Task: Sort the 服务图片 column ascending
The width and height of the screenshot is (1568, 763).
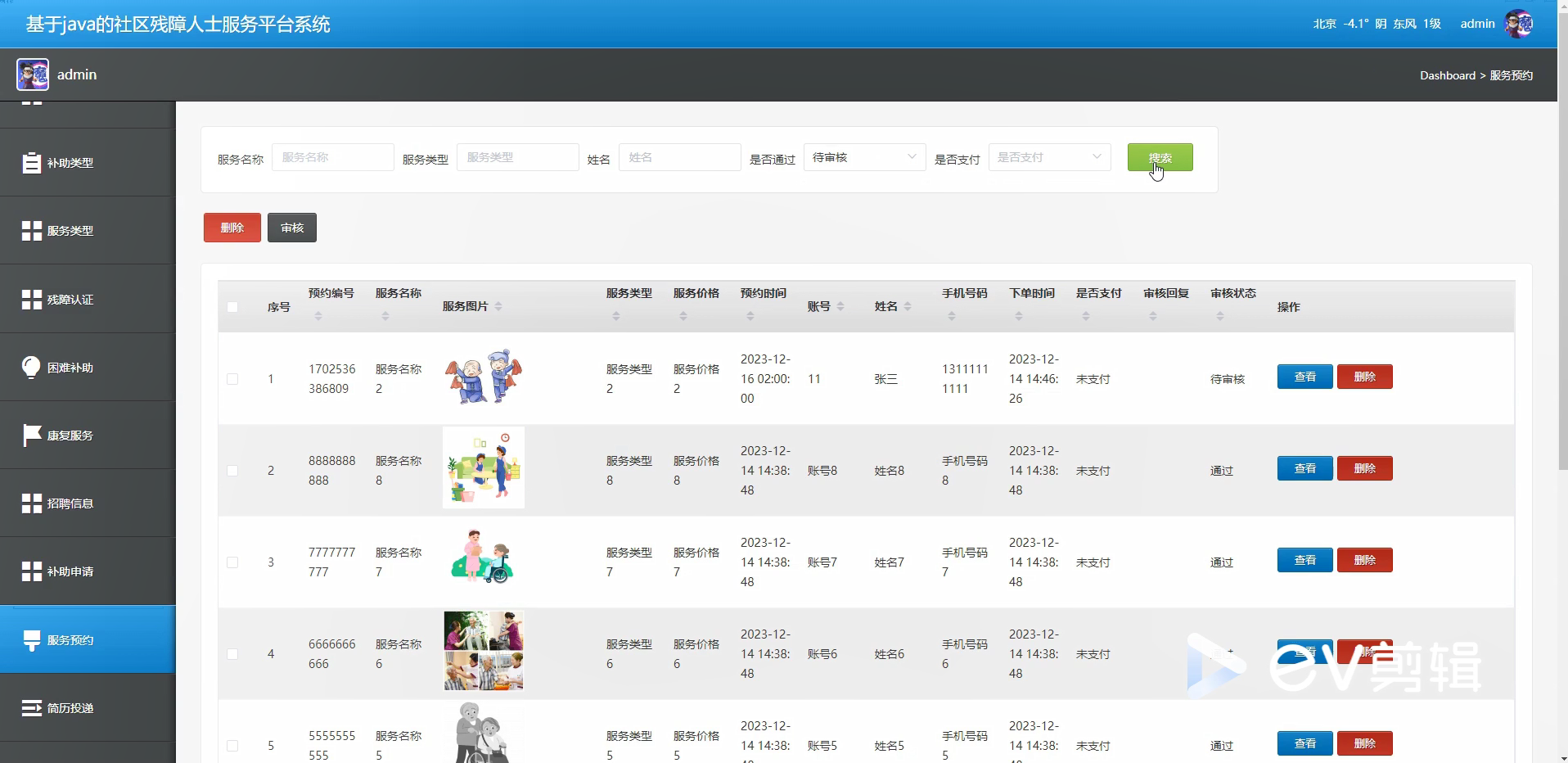Action: tap(498, 302)
